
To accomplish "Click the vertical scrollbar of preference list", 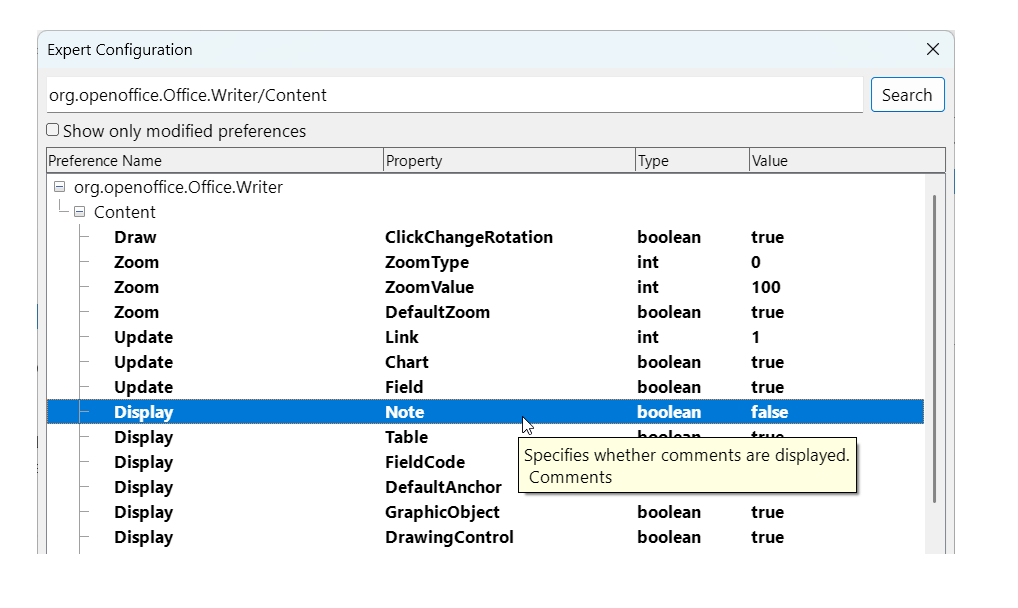I will click(x=935, y=349).
